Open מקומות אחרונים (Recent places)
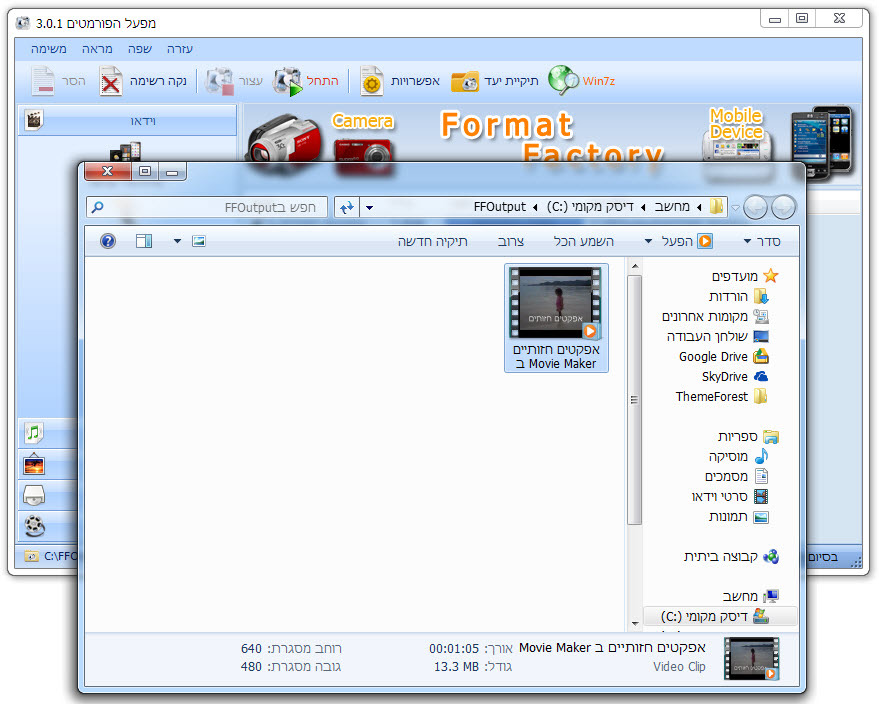Screen dimensions: 879x704 715,316
